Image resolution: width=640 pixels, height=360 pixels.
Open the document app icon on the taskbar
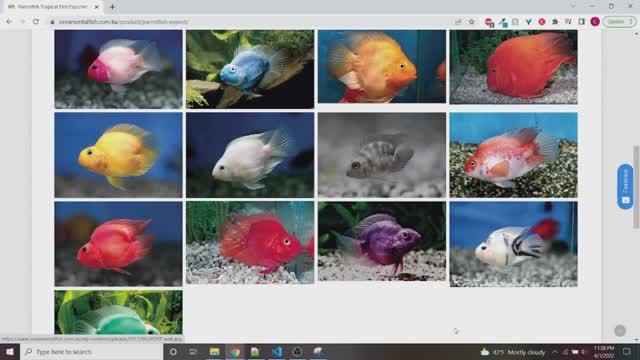(255, 351)
